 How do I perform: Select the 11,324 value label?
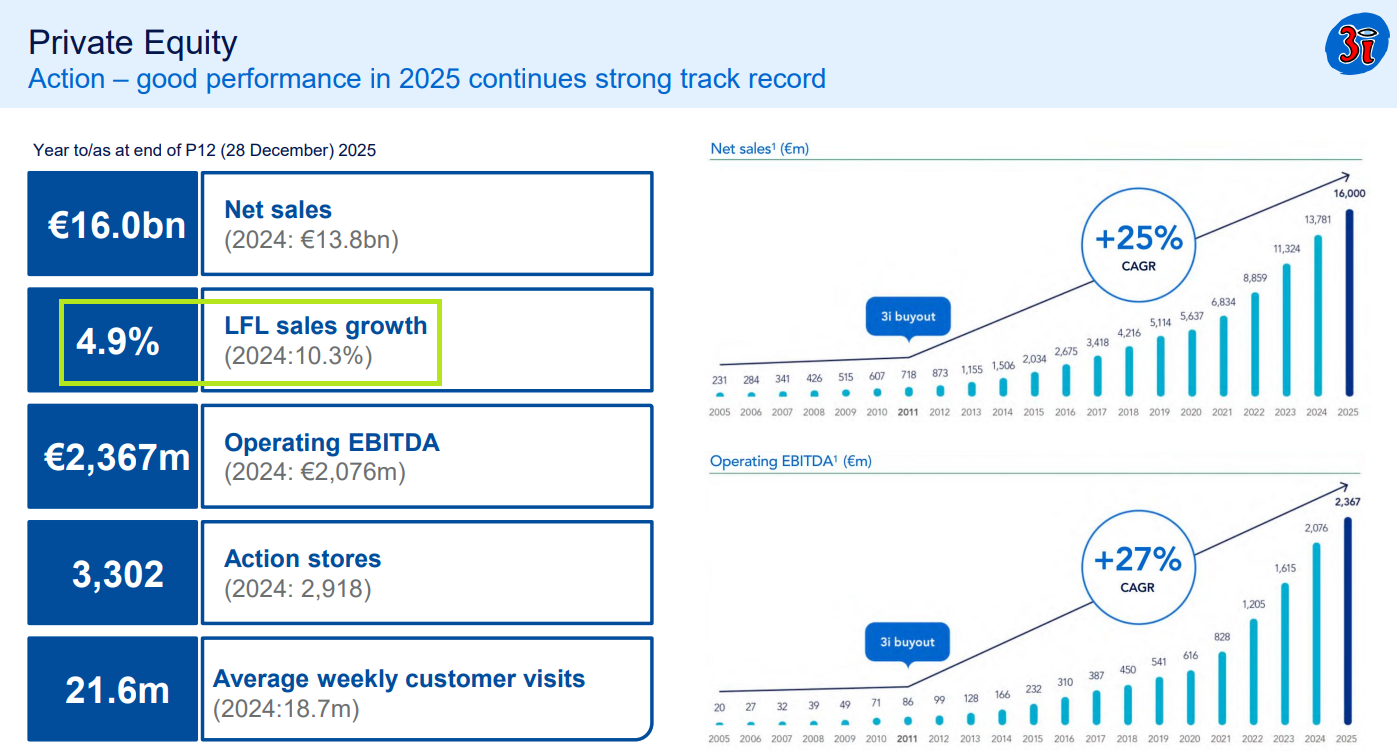tap(1287, 248)
